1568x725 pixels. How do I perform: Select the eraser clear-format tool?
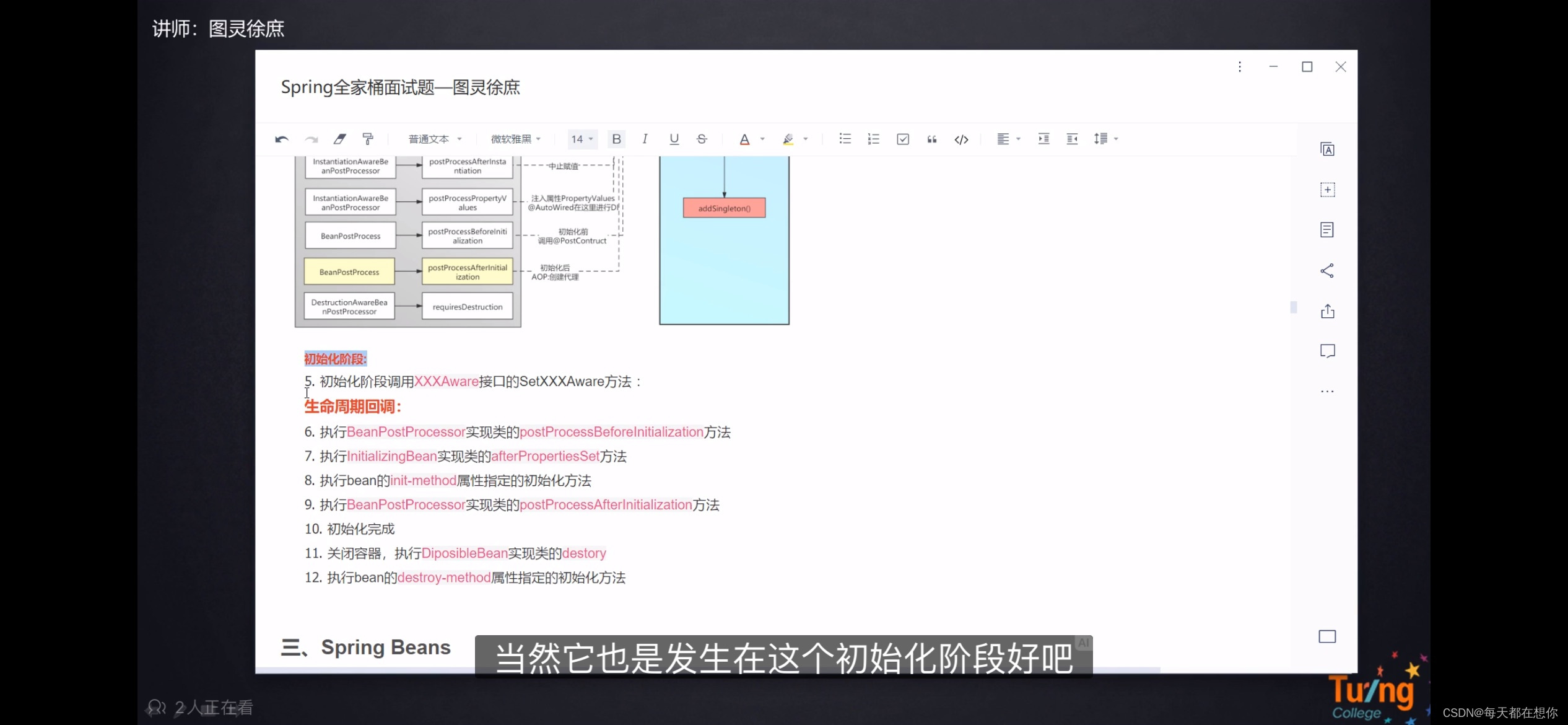tap(339, 139)
